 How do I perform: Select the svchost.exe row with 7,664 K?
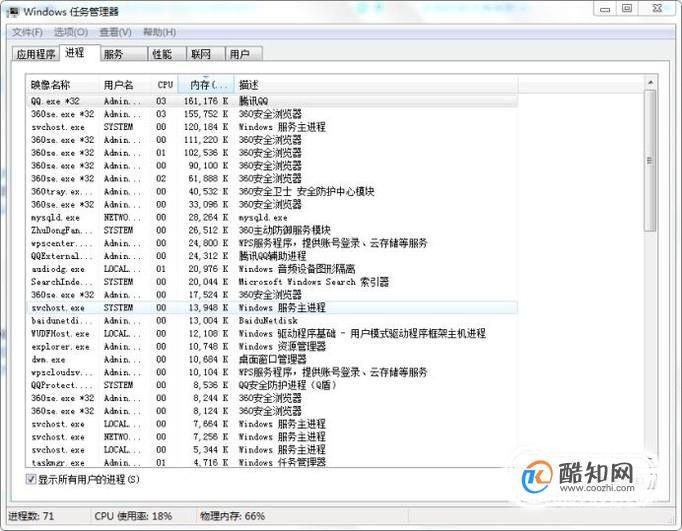[272, 424]
